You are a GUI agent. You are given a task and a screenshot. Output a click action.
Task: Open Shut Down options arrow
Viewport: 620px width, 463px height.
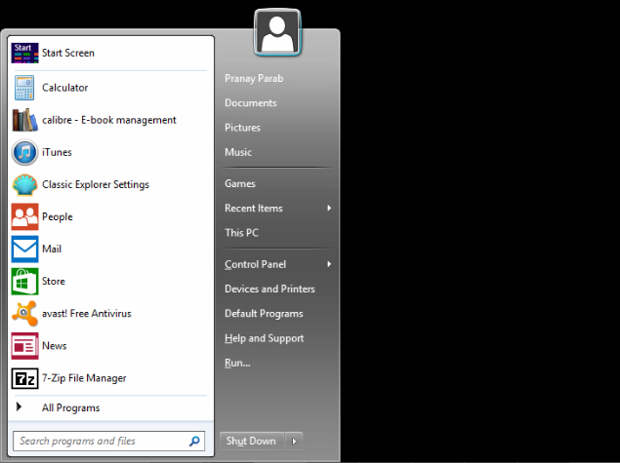pyautogui.click(x=294, y=441)
